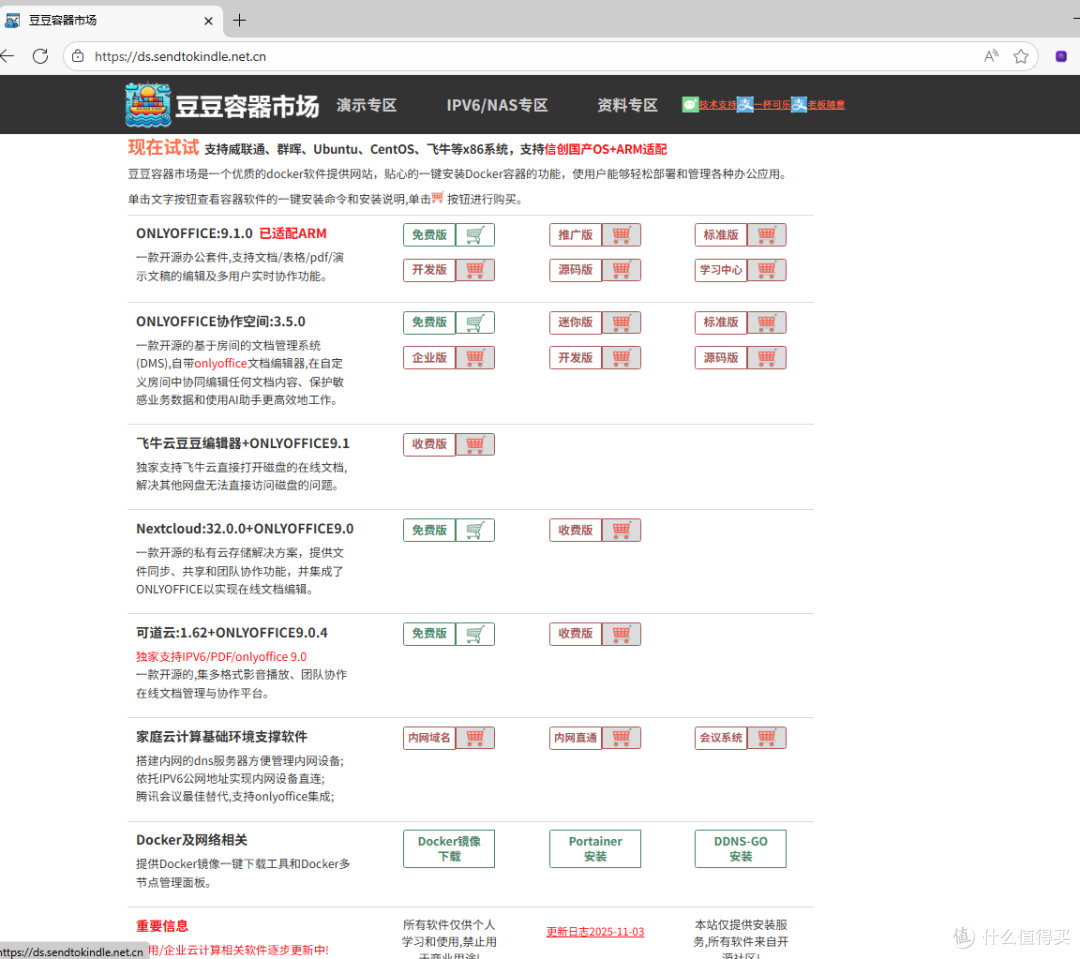Refresh the page with the reload icon
This screenshot has height=959, width=1080.
[41, 56]
